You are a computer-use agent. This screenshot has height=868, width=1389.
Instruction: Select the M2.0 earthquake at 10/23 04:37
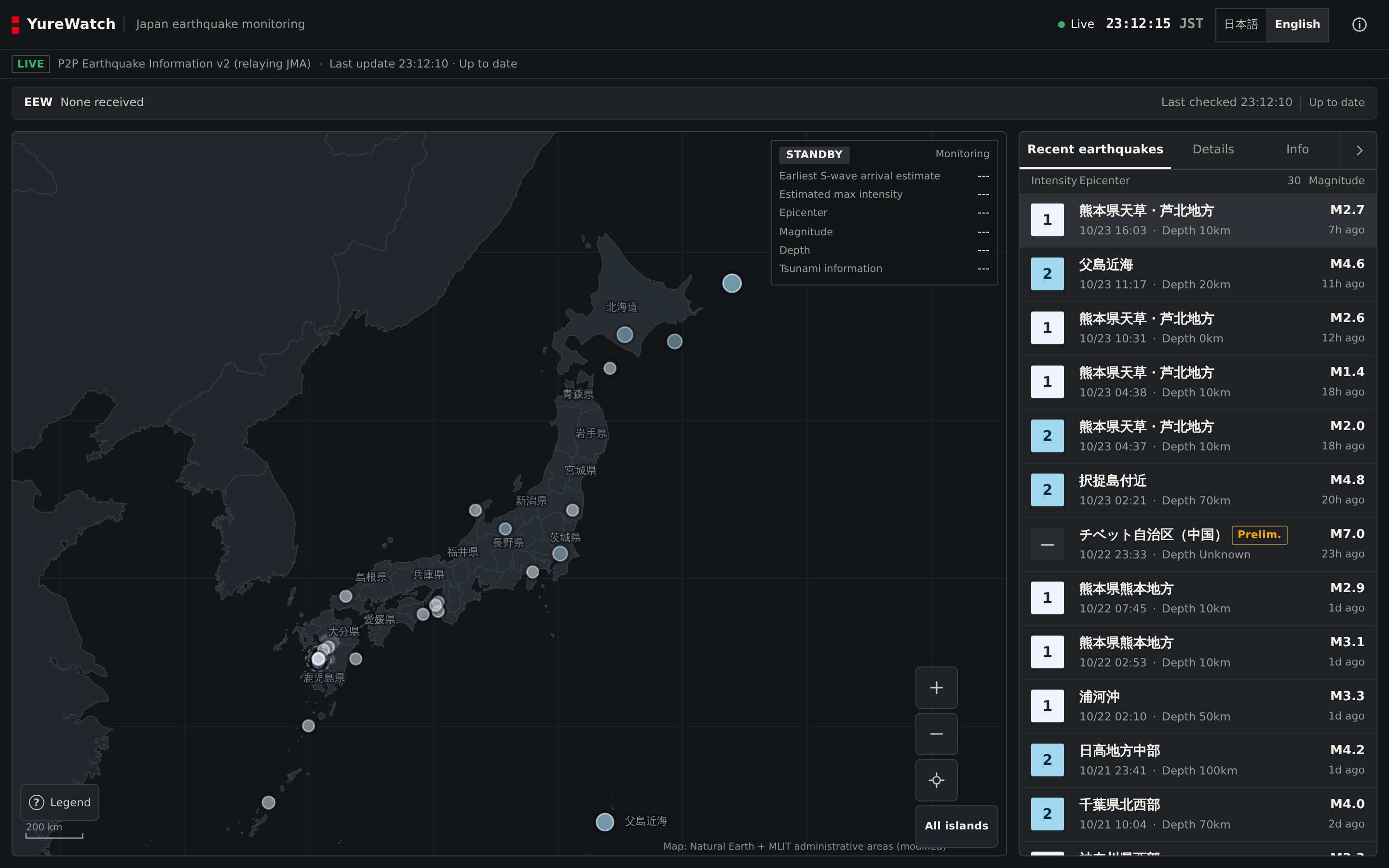tap(1198, 436)
